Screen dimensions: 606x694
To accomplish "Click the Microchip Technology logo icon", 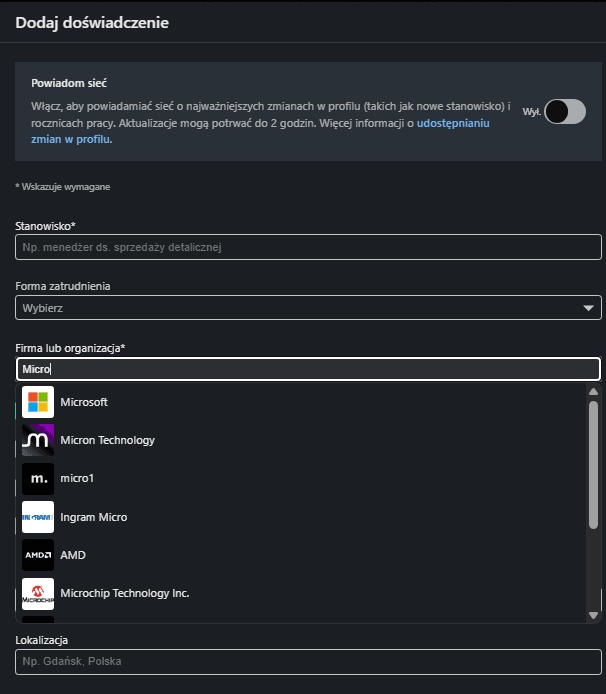I will pos(38,594).
